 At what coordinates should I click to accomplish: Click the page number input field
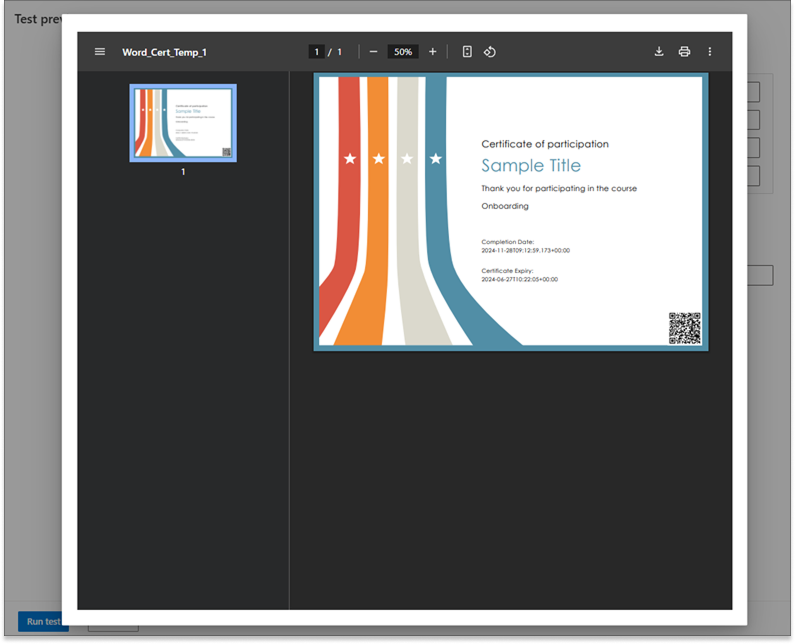[x=317, y=52]
